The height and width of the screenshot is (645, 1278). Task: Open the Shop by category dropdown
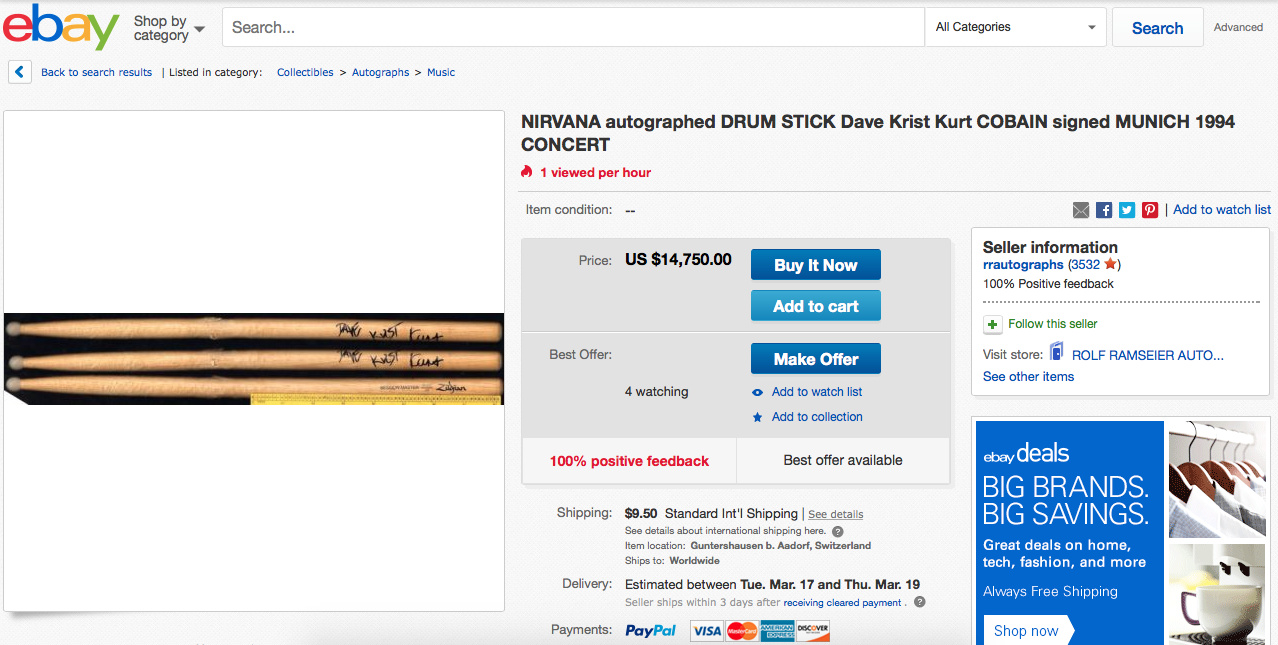click(169, 28)
